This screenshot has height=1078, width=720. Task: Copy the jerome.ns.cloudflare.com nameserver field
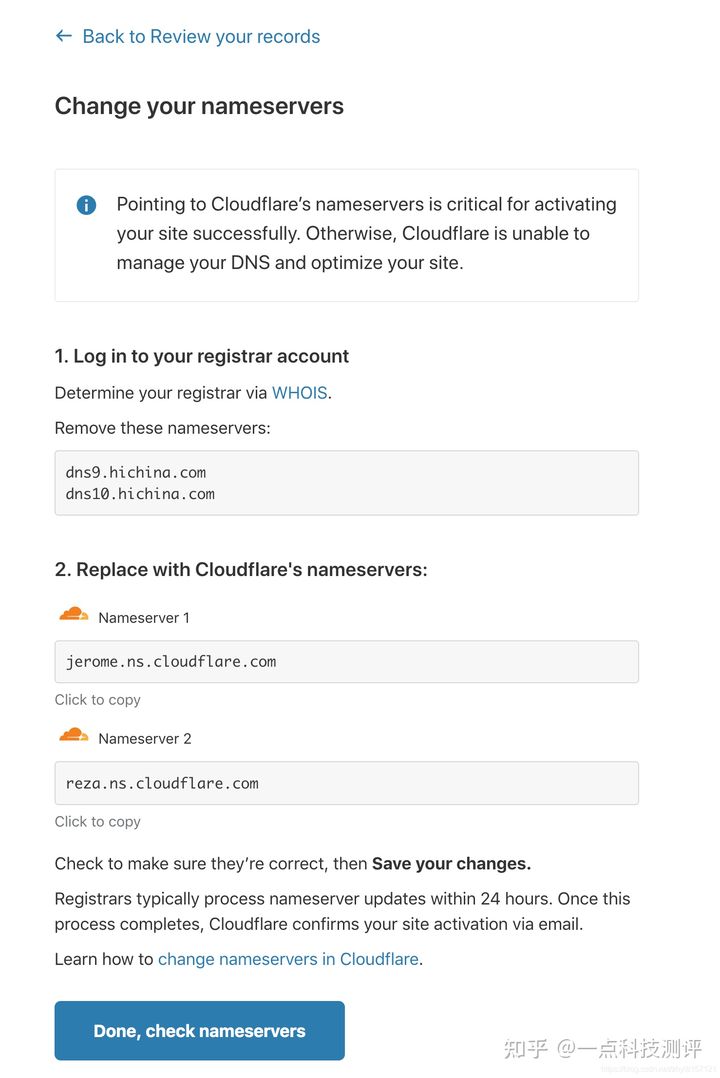(346, 662)
